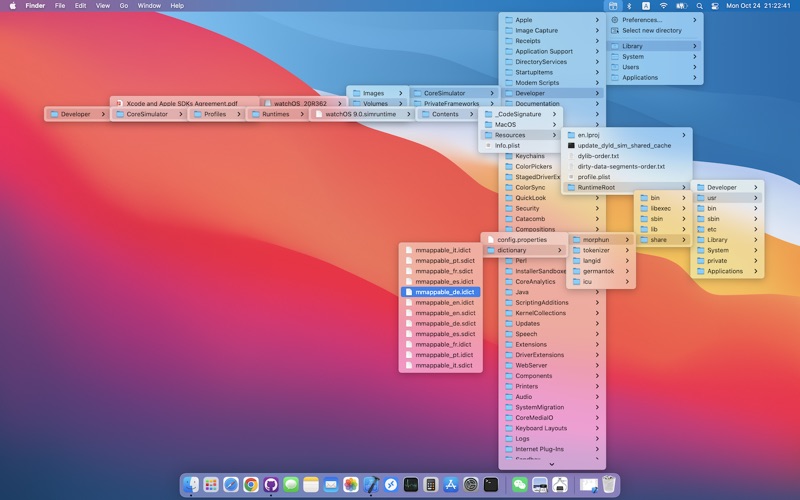The width and height of the screenshot is (800, 500).
Task: Open the Help menu
Action: point(177,6)
